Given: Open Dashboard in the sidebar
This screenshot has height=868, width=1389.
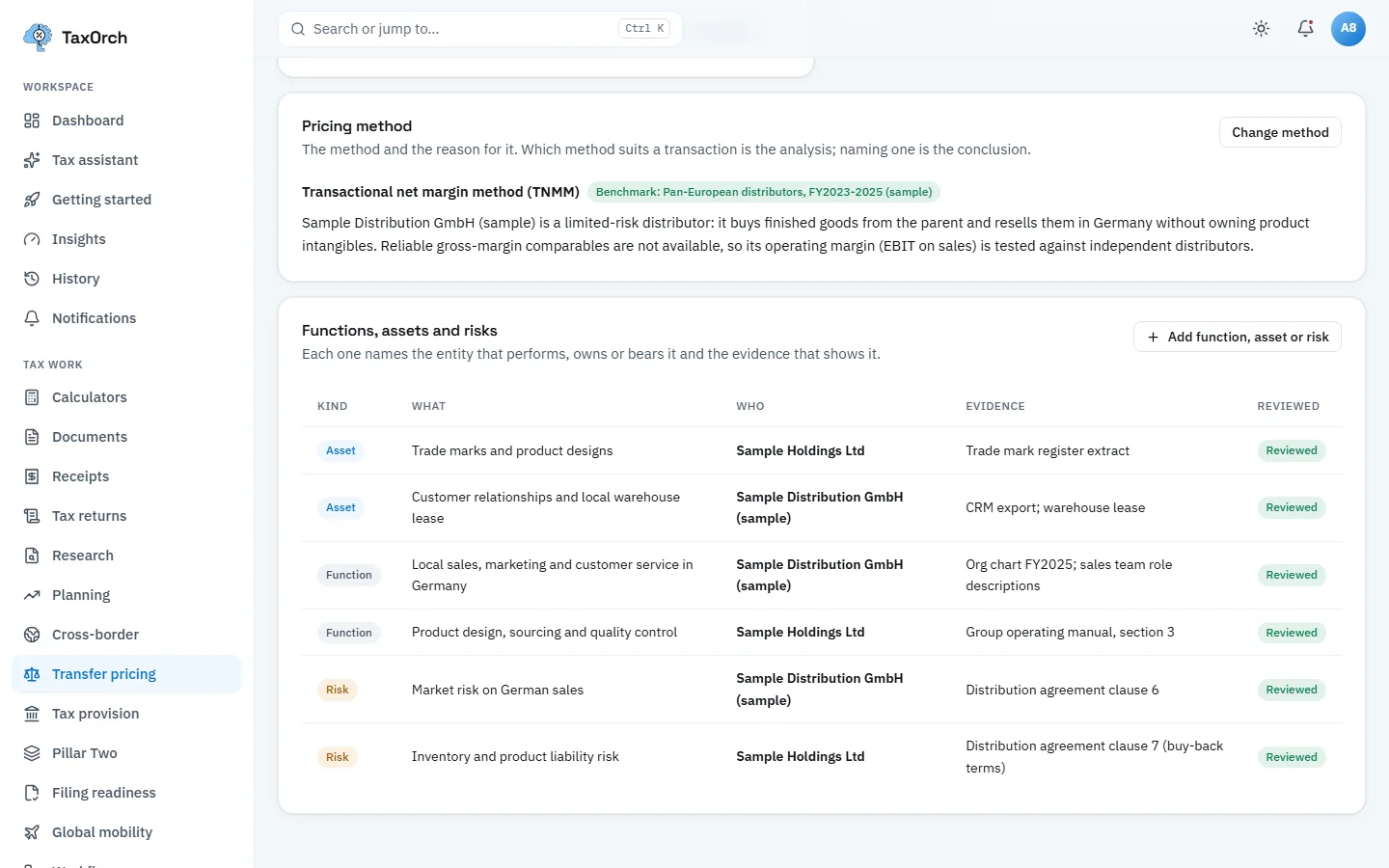Looking at the screenshot, I should pyautogui.click(x=126, y=121).
